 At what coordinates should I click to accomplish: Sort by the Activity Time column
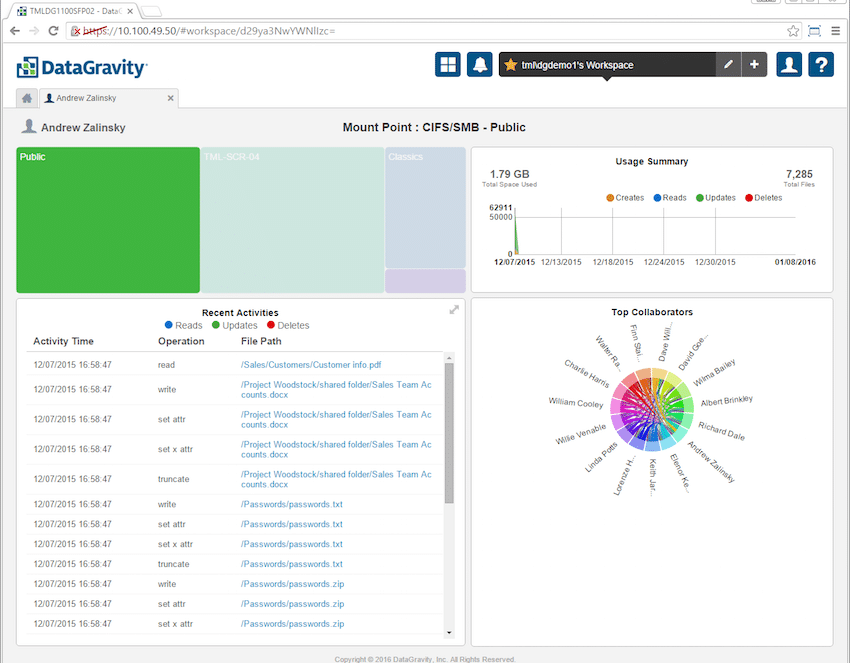pyautogui.click(x=63, y=342)
